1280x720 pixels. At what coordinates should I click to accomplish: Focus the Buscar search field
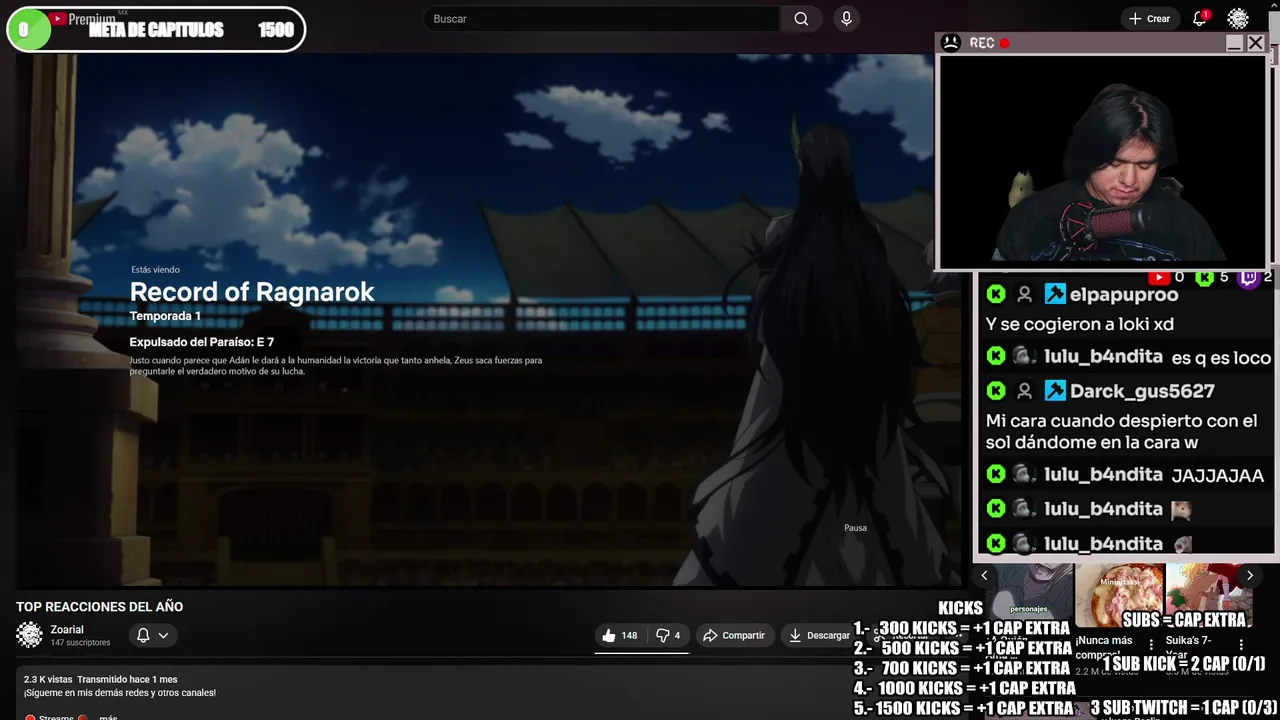point(602,19)
